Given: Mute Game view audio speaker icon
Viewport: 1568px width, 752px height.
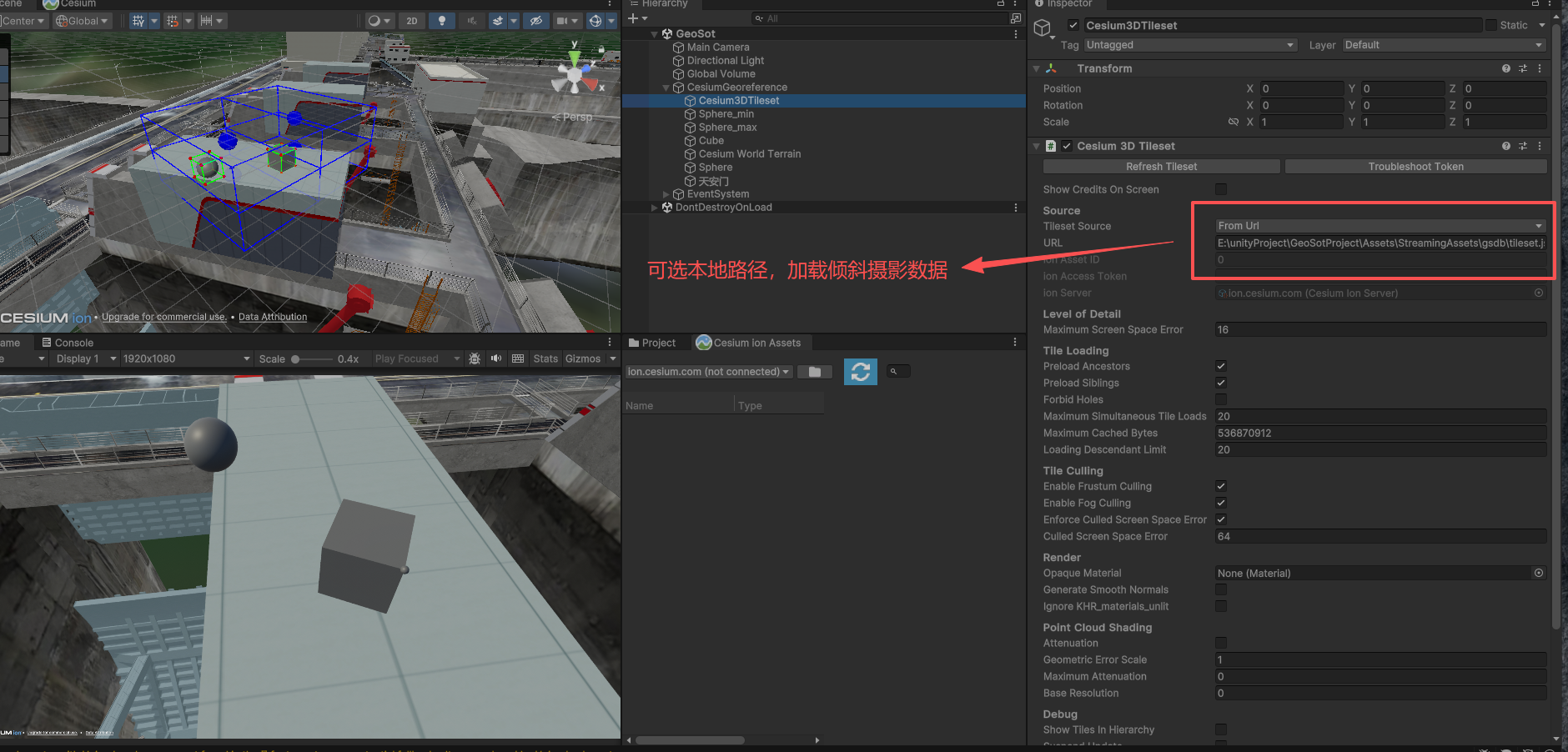Looking at the screenshot, I should coord(496,358).
